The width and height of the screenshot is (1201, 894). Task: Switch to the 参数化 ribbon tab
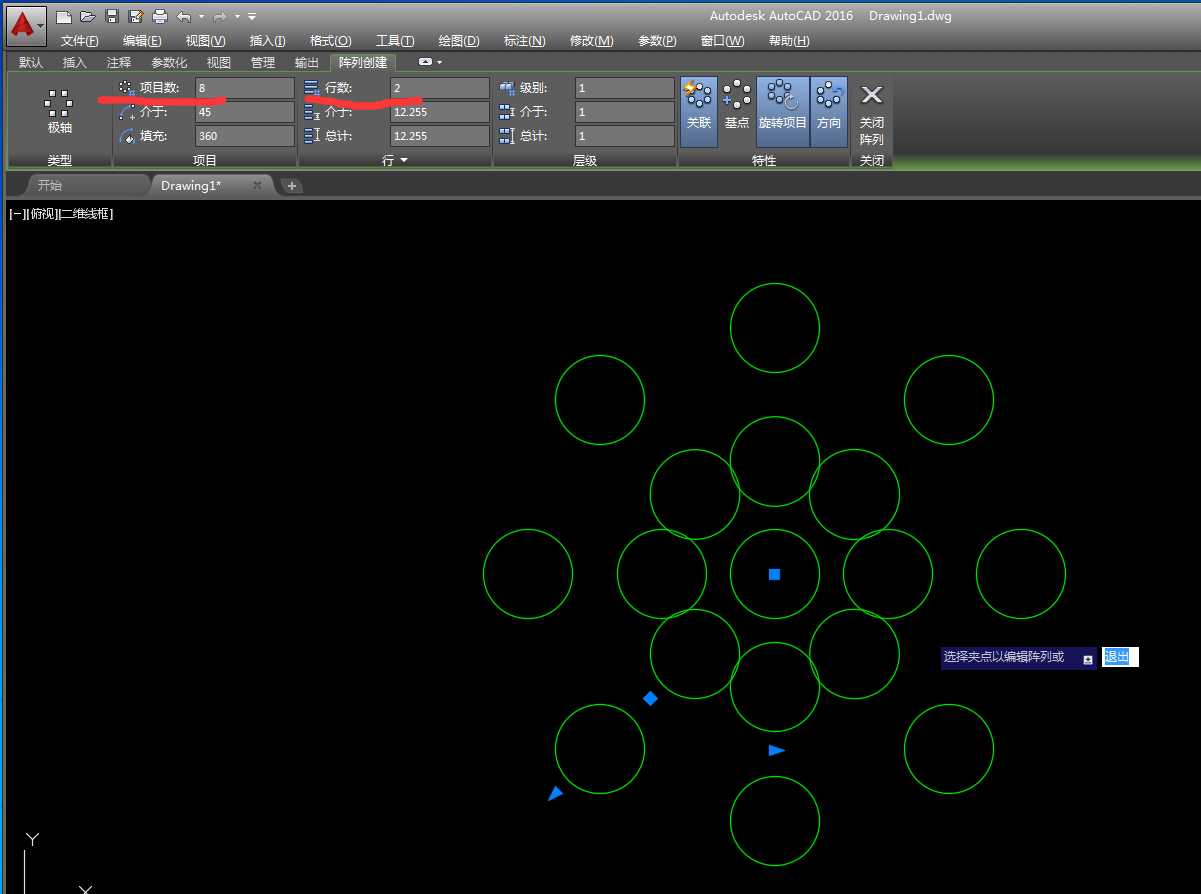click(x=169, y=62)
